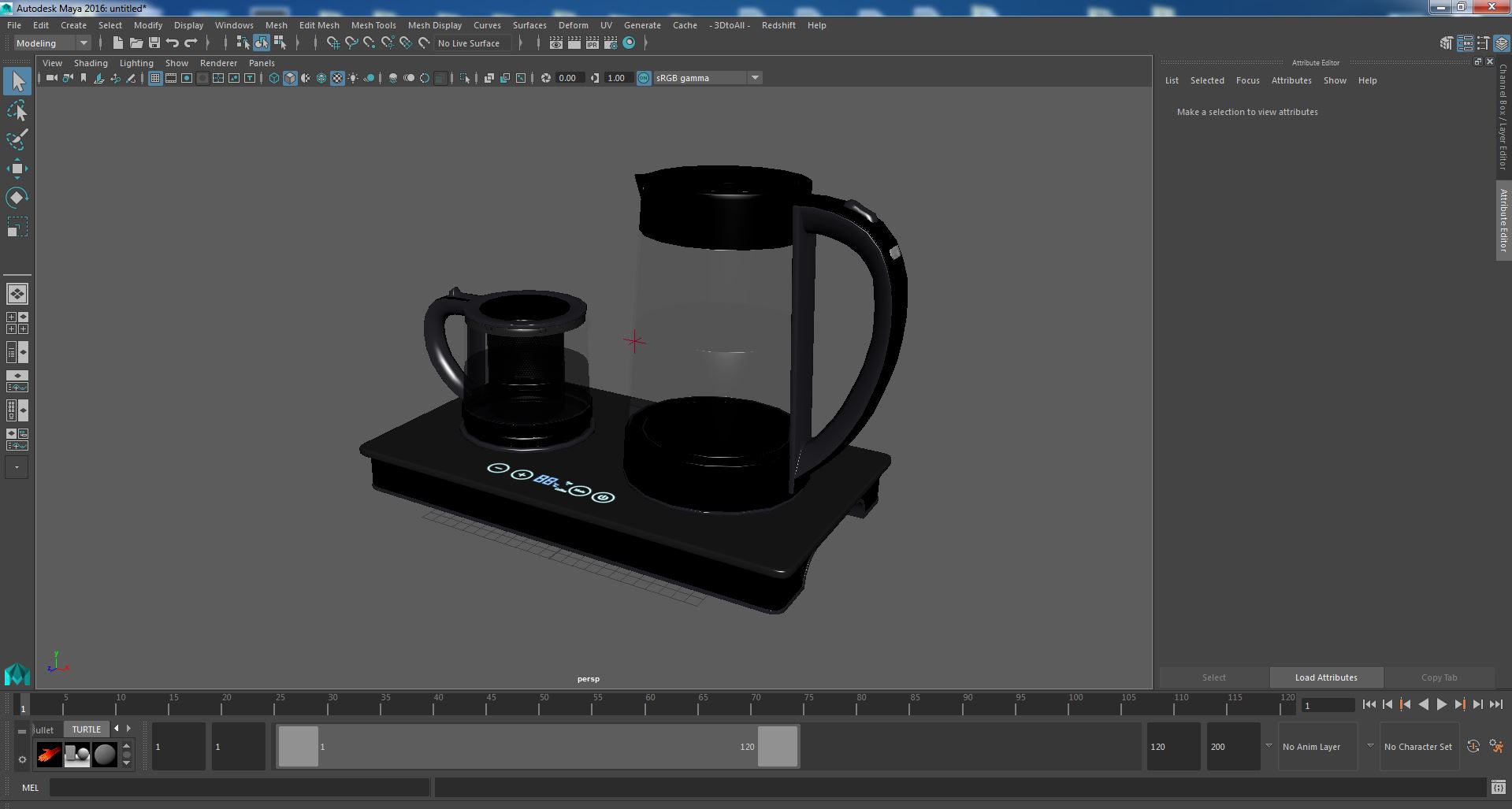Open the Hypershade circle icon
Viewport: 1512px width, 809px height.
(x=629, y=43)
